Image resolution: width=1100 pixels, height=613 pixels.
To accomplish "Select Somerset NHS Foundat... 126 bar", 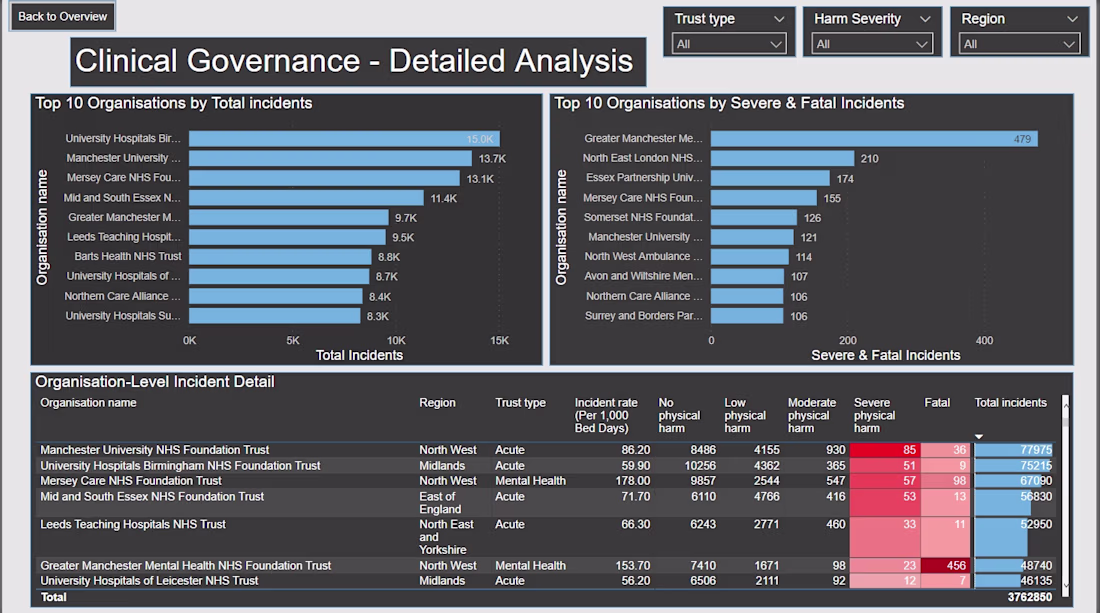I will [x=754, y=217].
